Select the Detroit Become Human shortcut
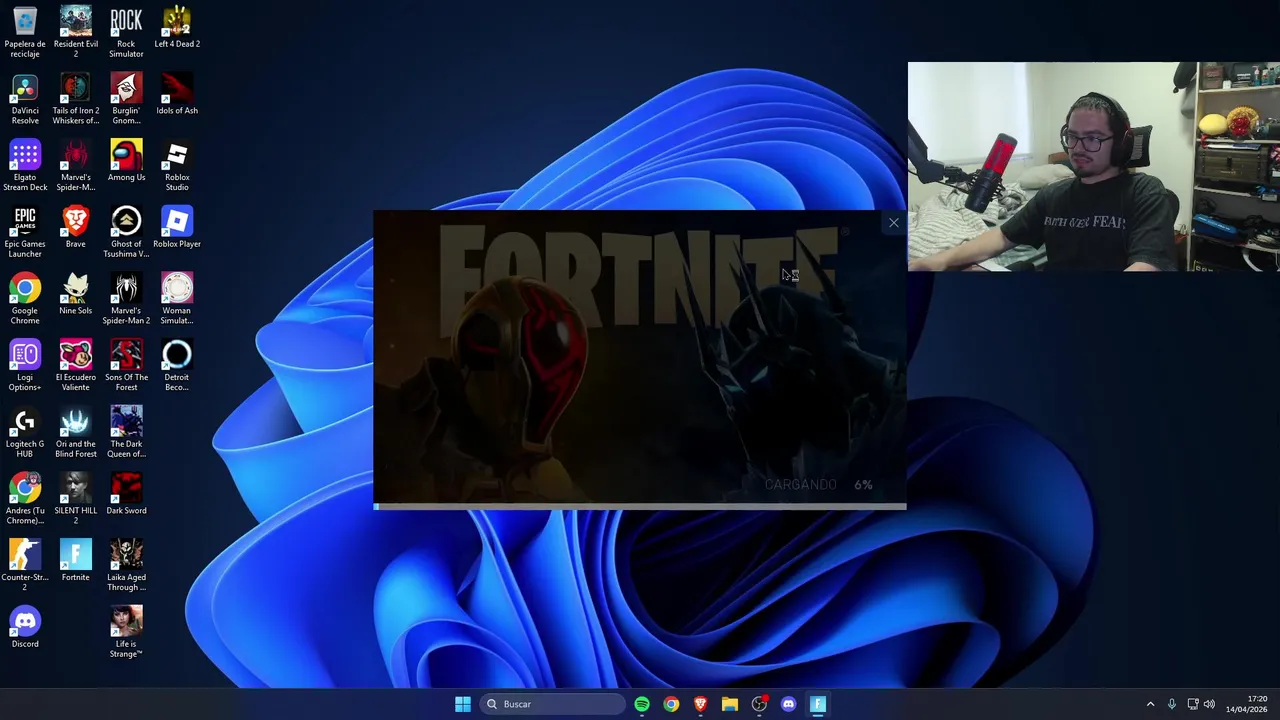 177,365
